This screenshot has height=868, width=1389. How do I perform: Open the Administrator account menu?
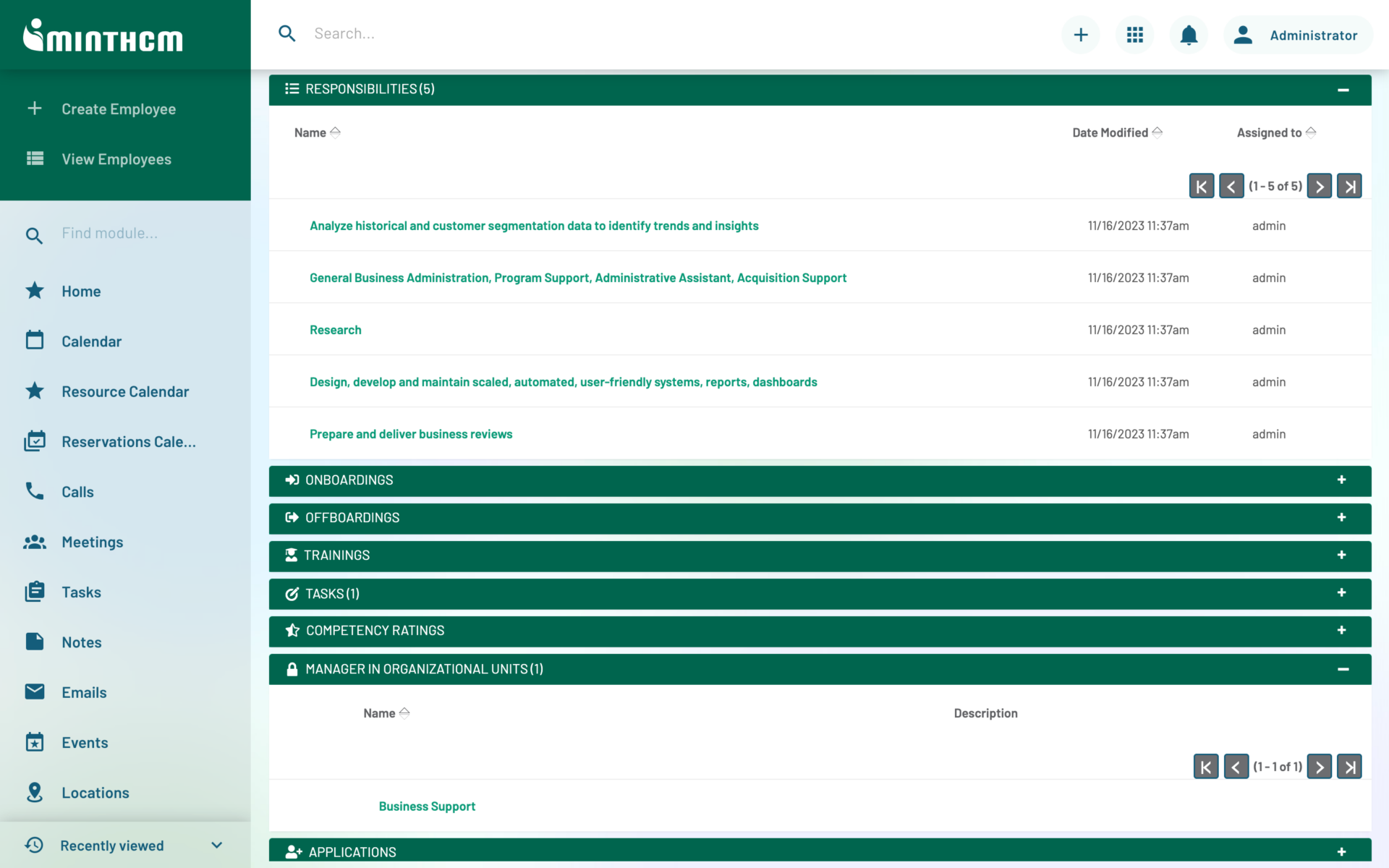coord(1297,34)
